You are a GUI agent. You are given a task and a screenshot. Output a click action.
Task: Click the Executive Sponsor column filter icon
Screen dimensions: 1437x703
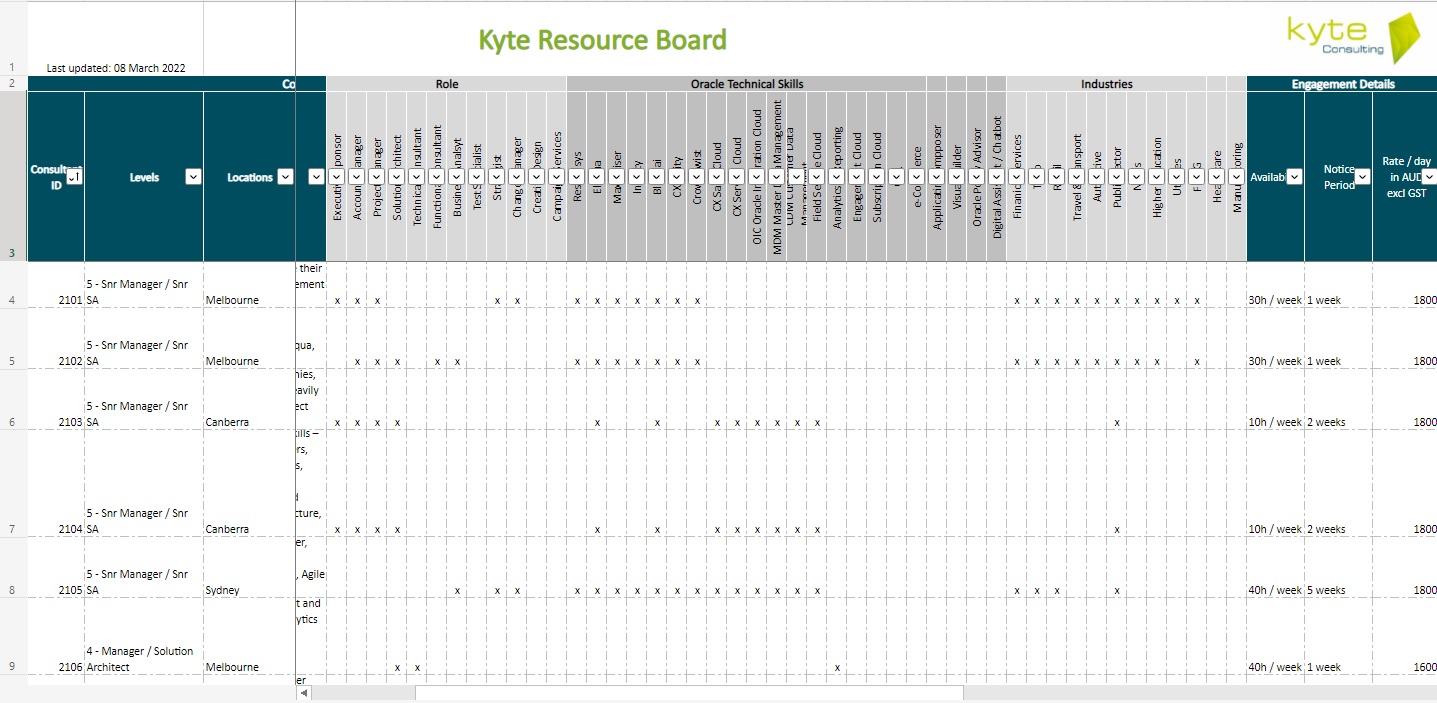pos(336,177)
